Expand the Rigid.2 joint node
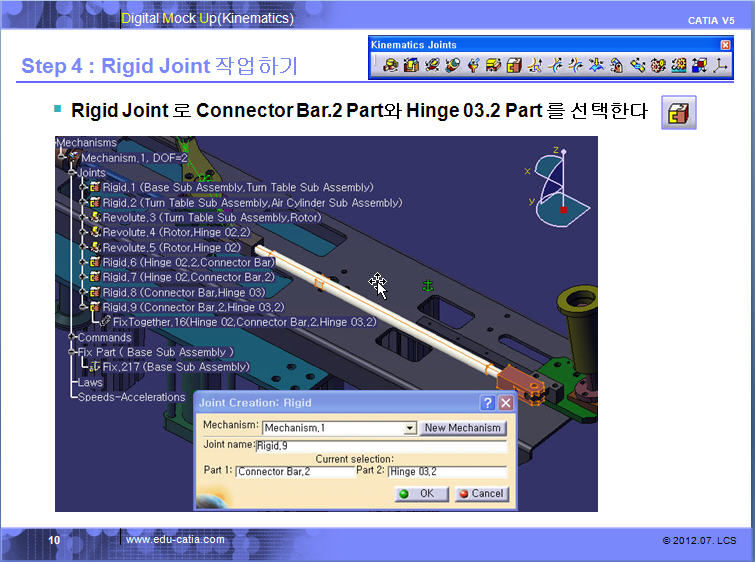The image size is (755, 562). [83, 202]
